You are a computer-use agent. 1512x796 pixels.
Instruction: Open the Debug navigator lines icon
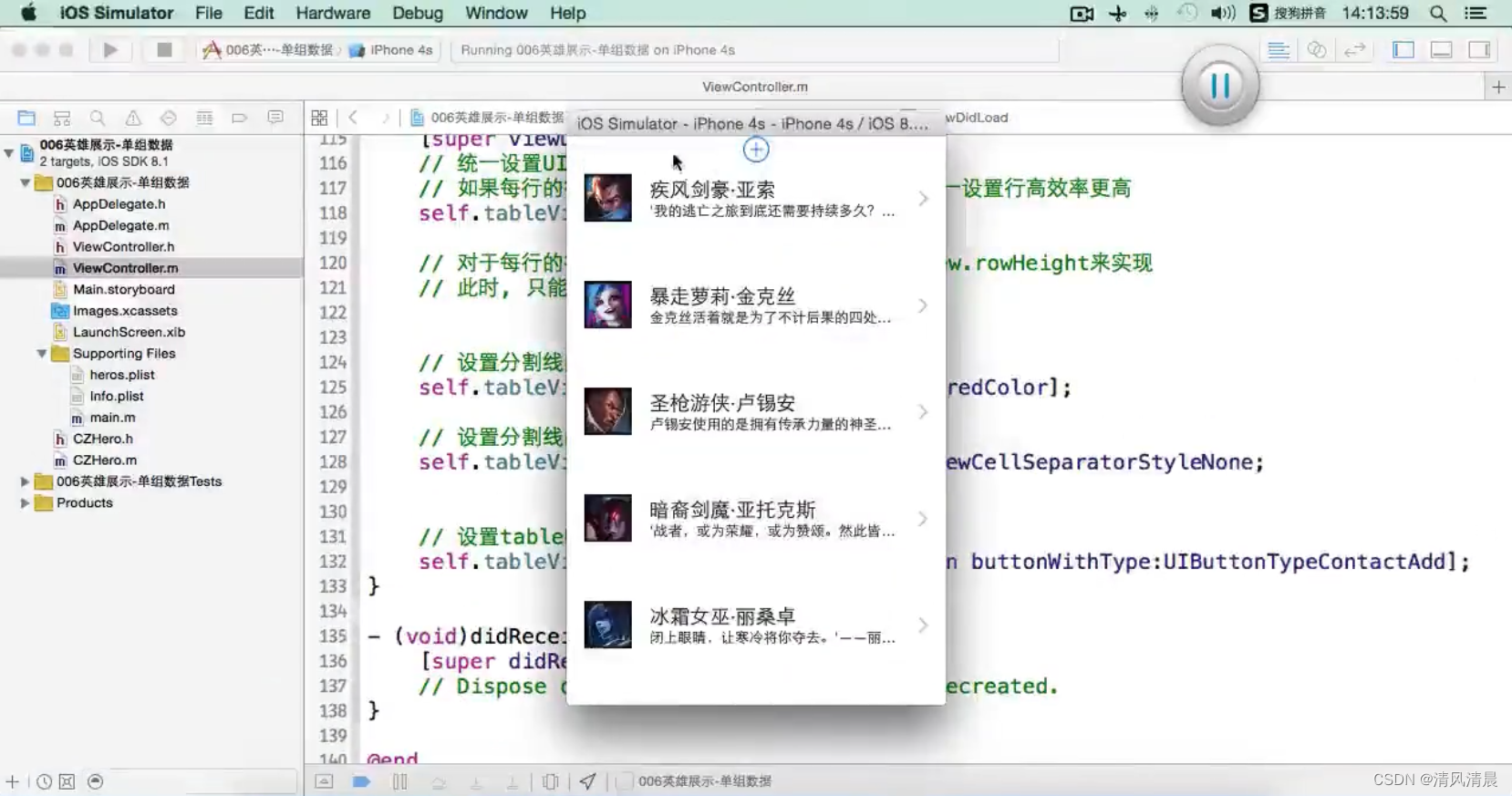click(x=204, y=118)
